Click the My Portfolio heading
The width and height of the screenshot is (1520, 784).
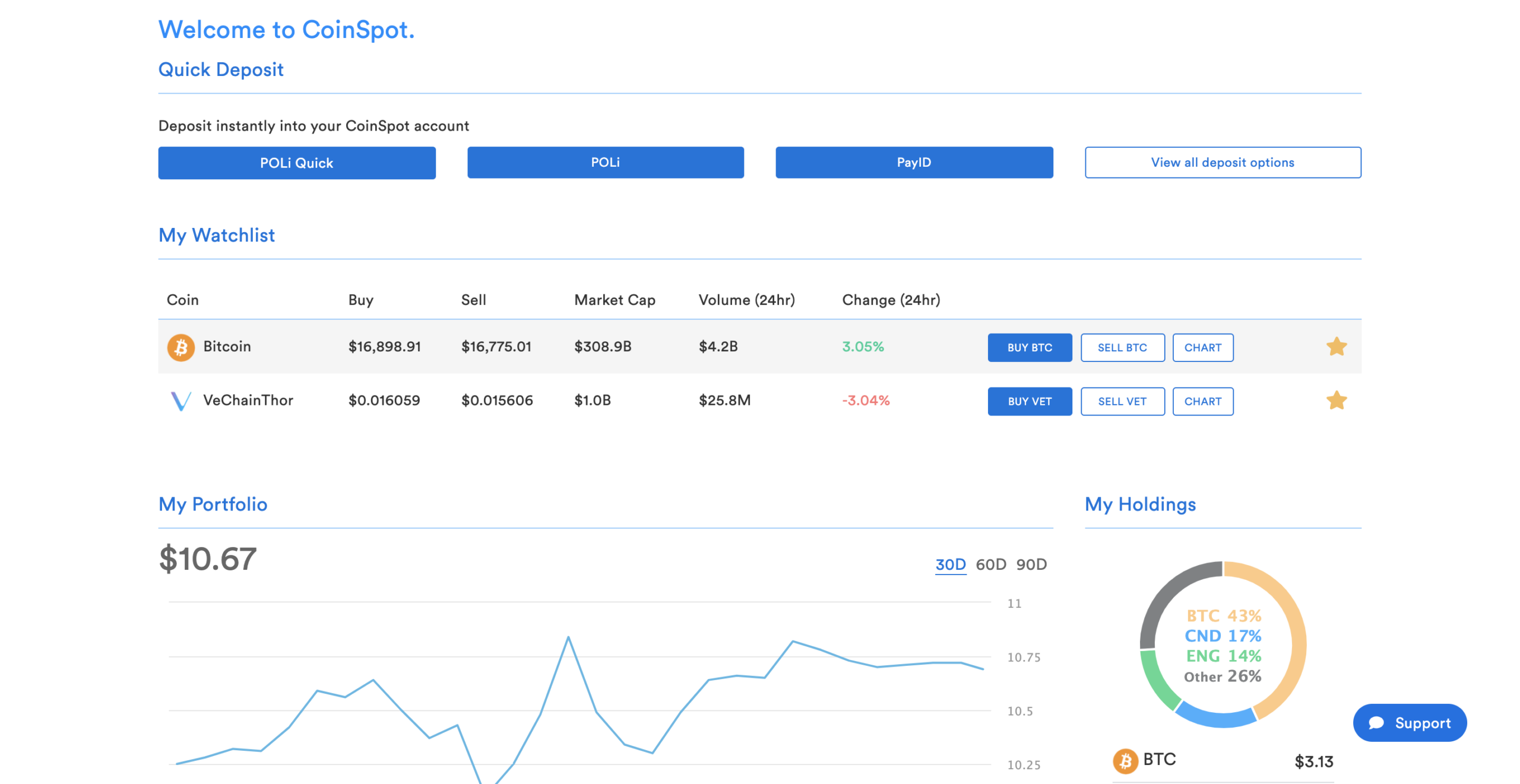213,504
